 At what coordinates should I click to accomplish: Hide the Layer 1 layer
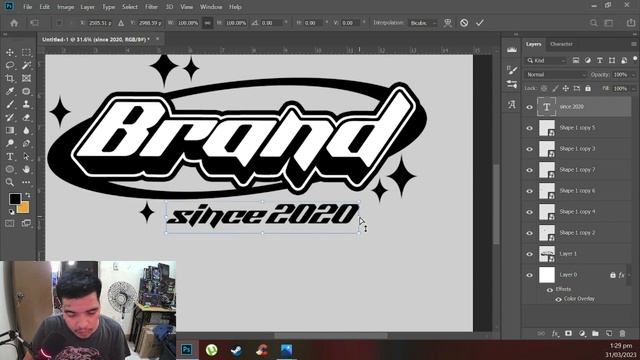click(x=529, y=254)
